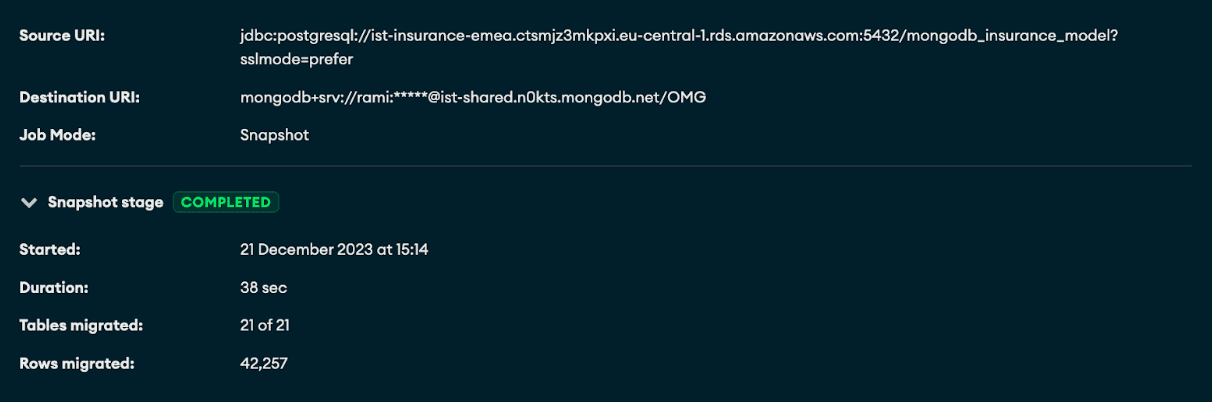The width and height of the screenshot is (1212, 402).
Task: Select the 42,257 rows migrated count
Action: tap(264, 364)
